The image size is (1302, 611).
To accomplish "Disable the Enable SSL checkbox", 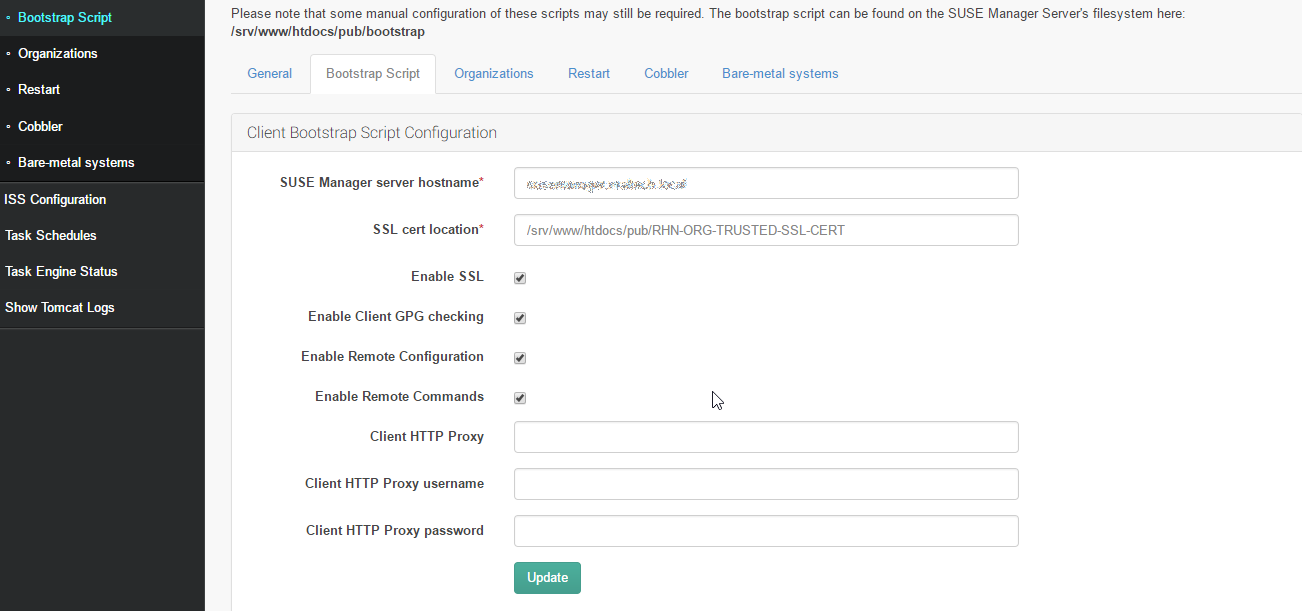I will [520, 278].
